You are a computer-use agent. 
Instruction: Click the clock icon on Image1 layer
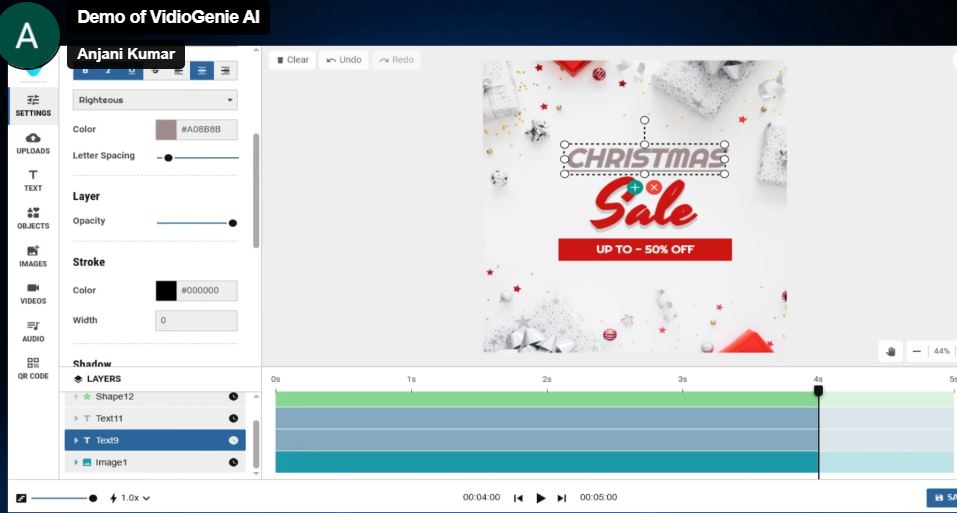[x=233, y=462]
